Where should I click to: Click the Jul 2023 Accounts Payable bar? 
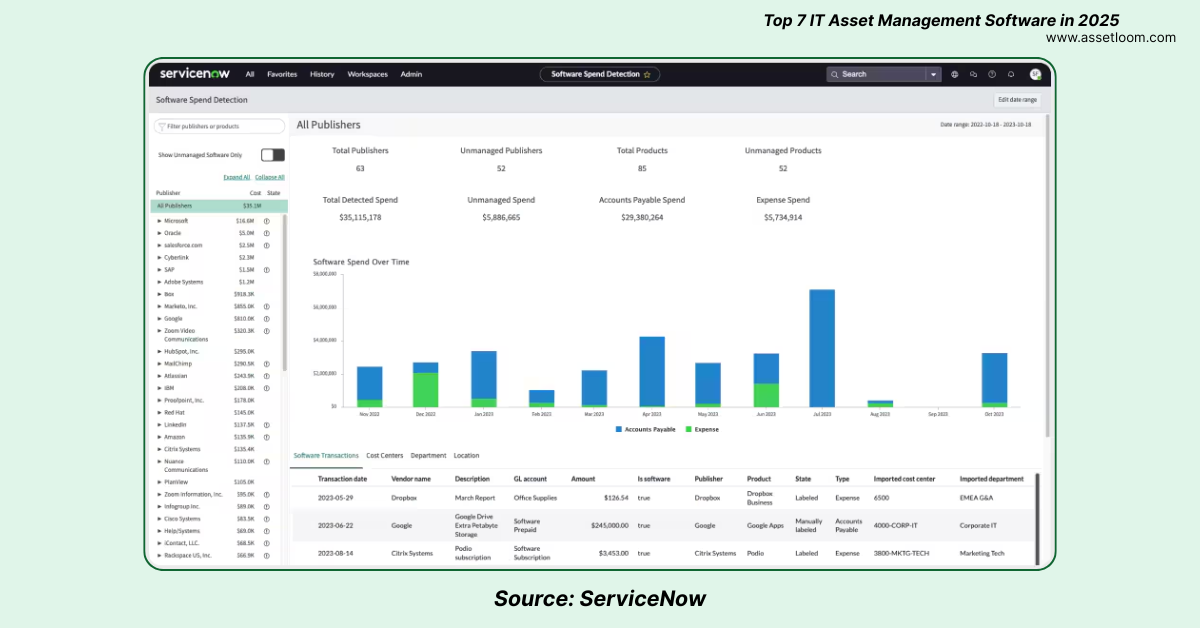point(822,347)
